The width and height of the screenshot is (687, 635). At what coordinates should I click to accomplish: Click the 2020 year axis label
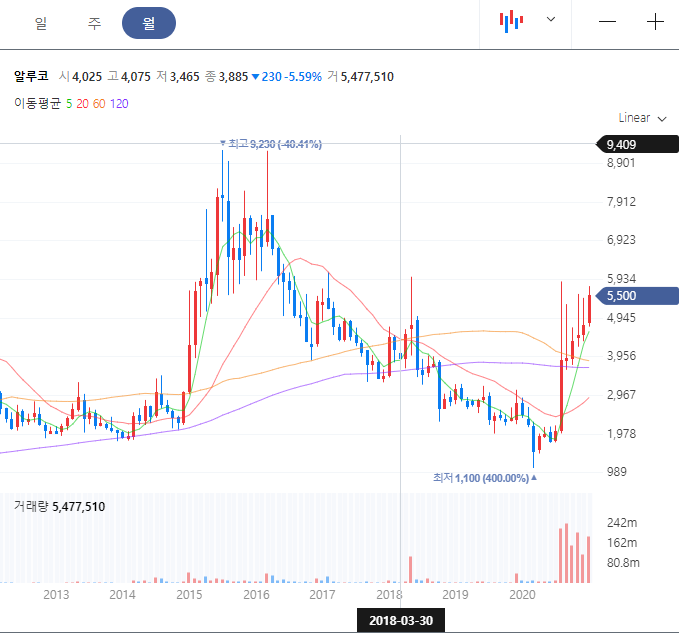click(x=522, y=595)
